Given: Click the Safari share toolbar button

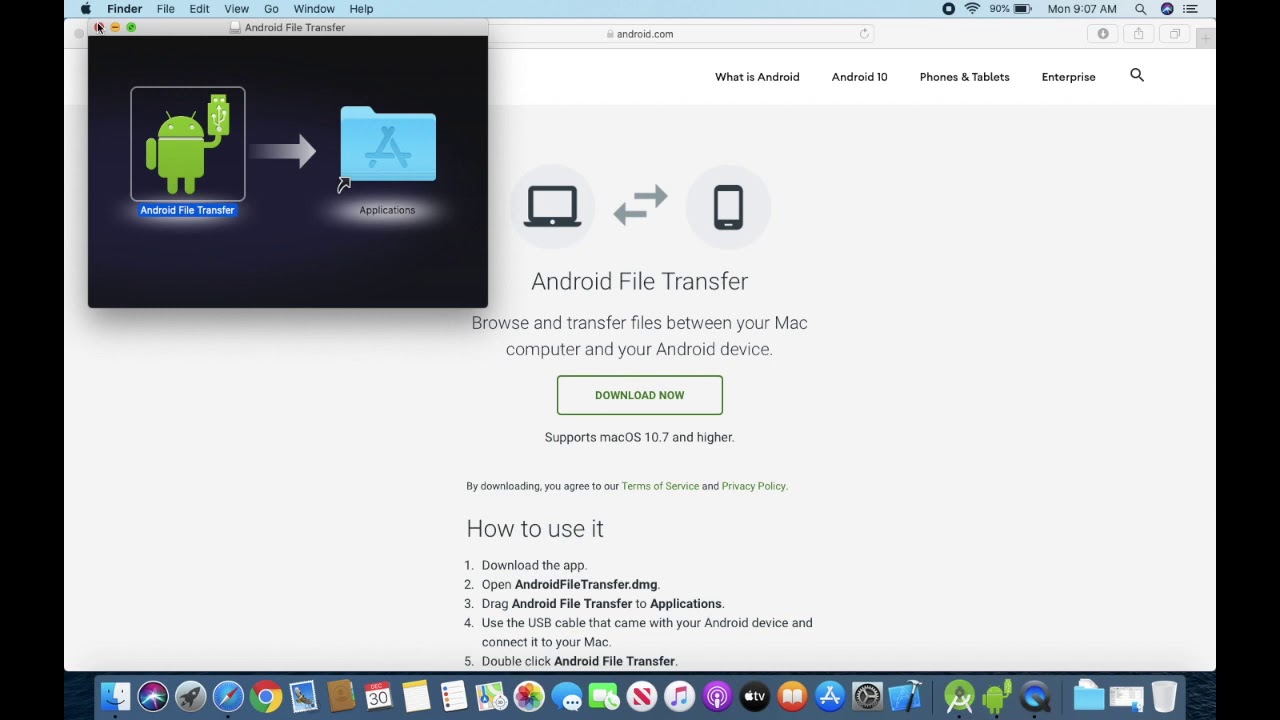Looking at the screenshot, I should click(1138, 34).
